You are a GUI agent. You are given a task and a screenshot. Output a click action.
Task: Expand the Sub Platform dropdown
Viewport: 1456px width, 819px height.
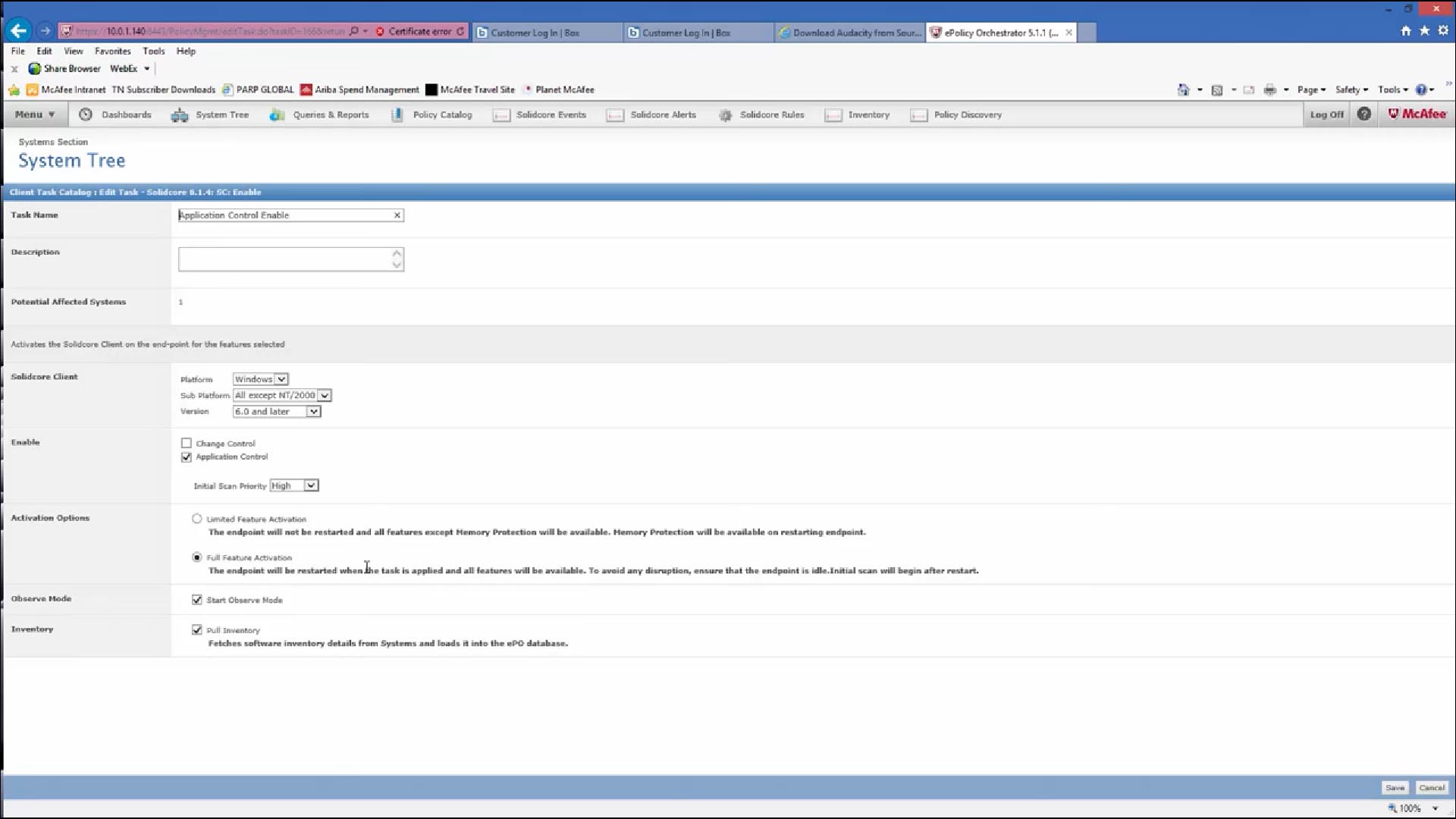[x=281, y=395]
